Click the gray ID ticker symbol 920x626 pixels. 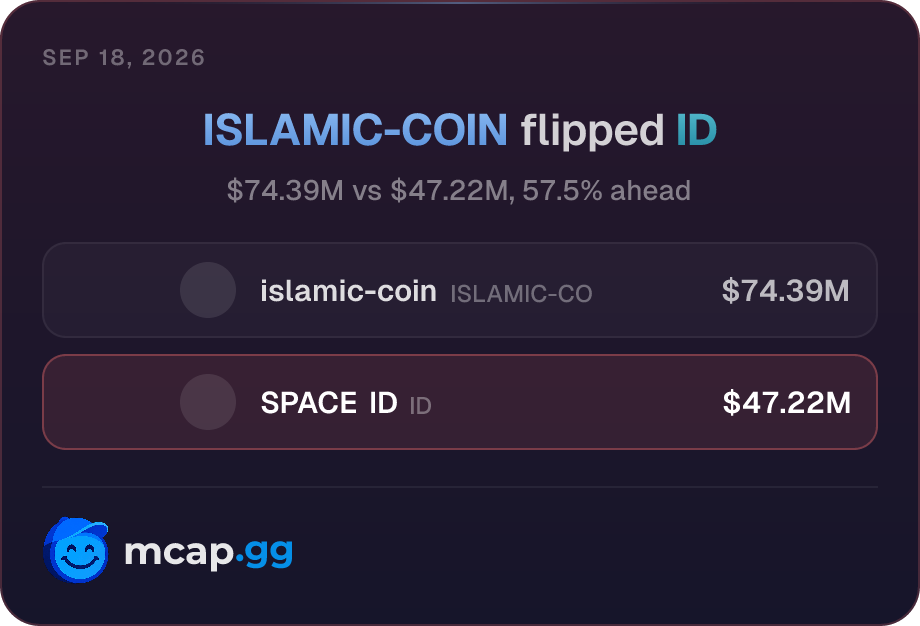(421, 405)
